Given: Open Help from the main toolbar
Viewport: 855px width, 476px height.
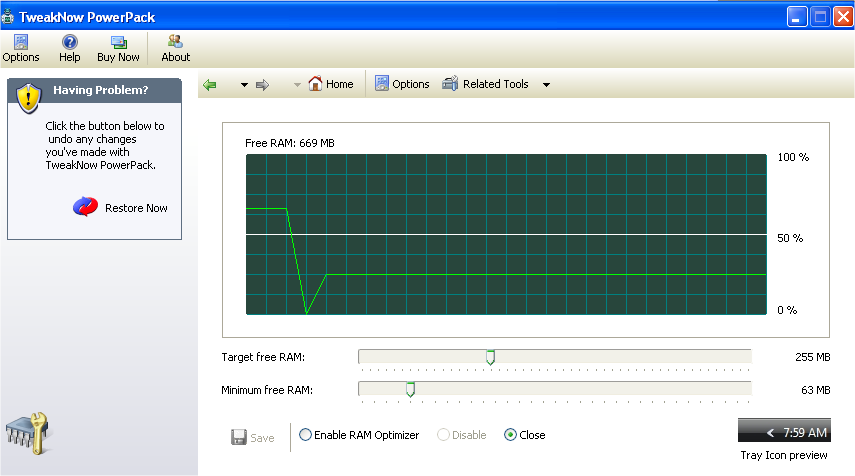Looking at the screenshot, I should pyautogui.click(x=70, y=49).
